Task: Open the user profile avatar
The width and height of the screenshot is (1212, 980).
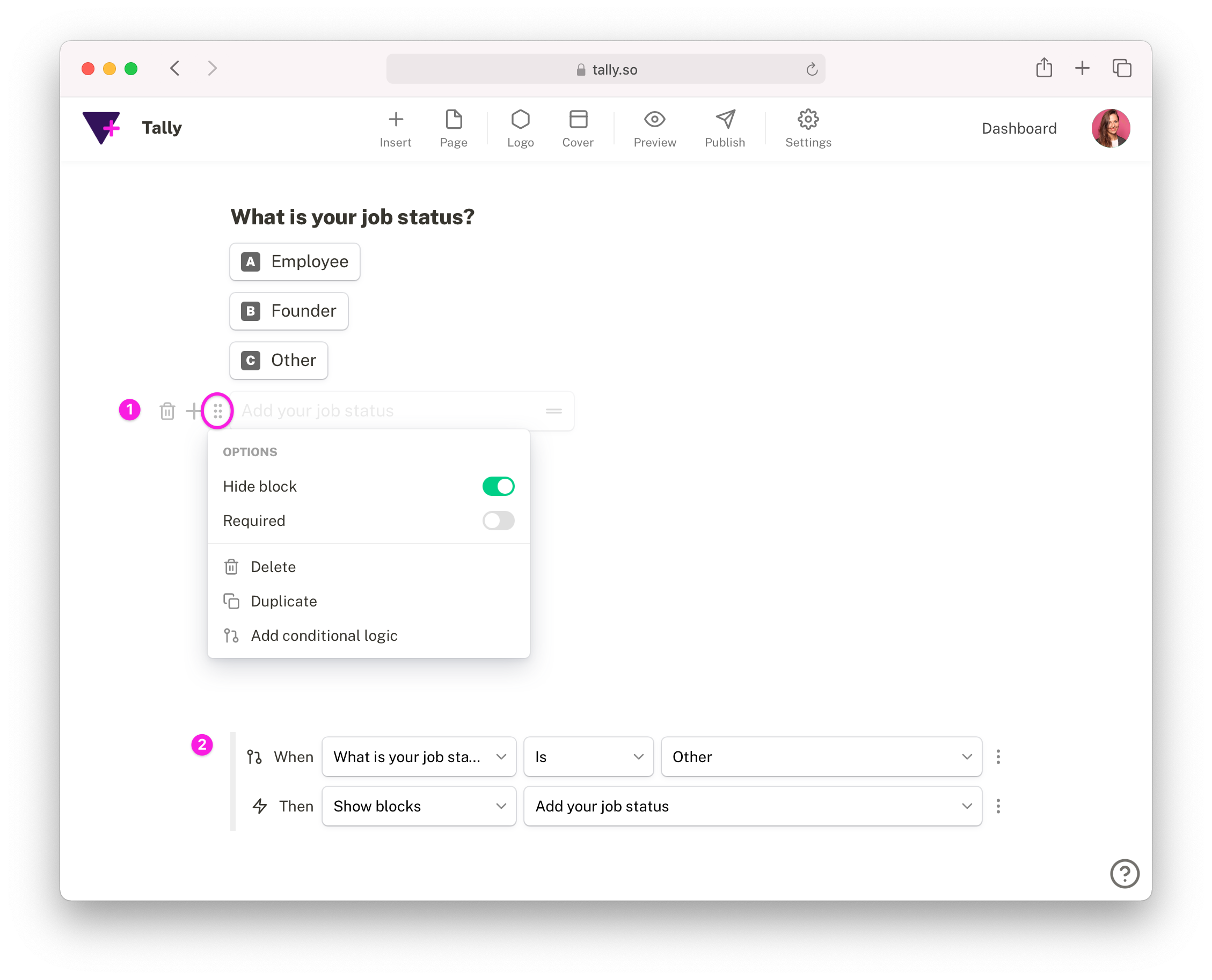Action: [1111, 128]
